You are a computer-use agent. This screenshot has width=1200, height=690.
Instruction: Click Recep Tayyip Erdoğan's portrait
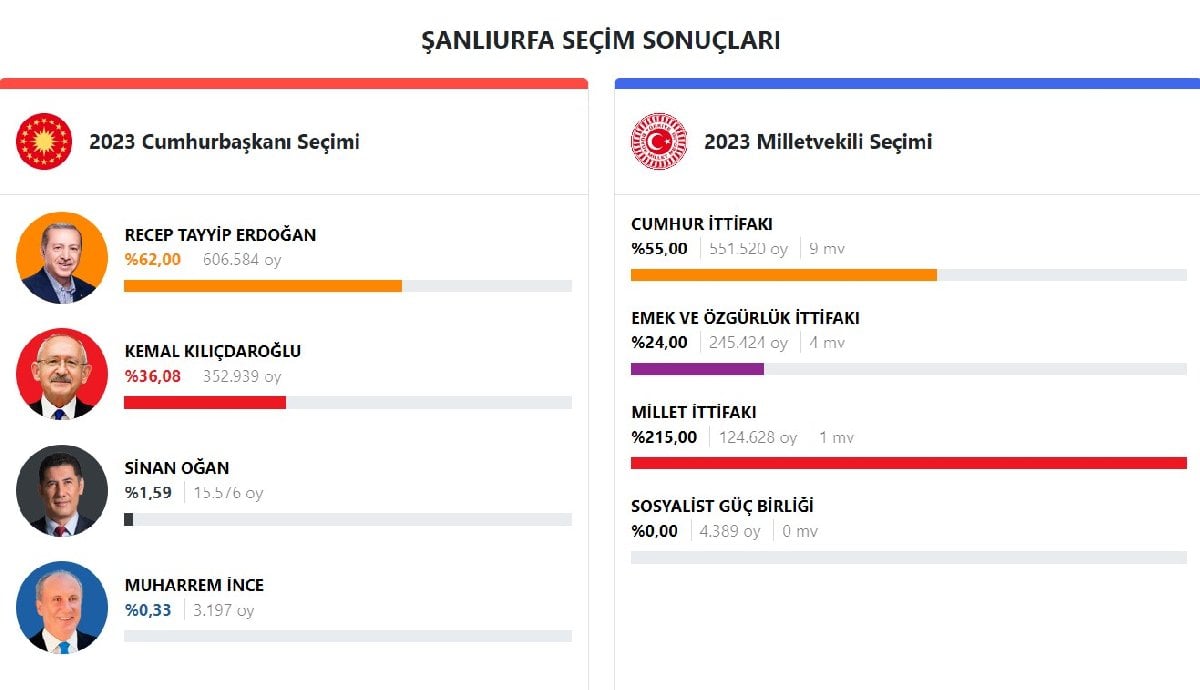tap(62, 258)
